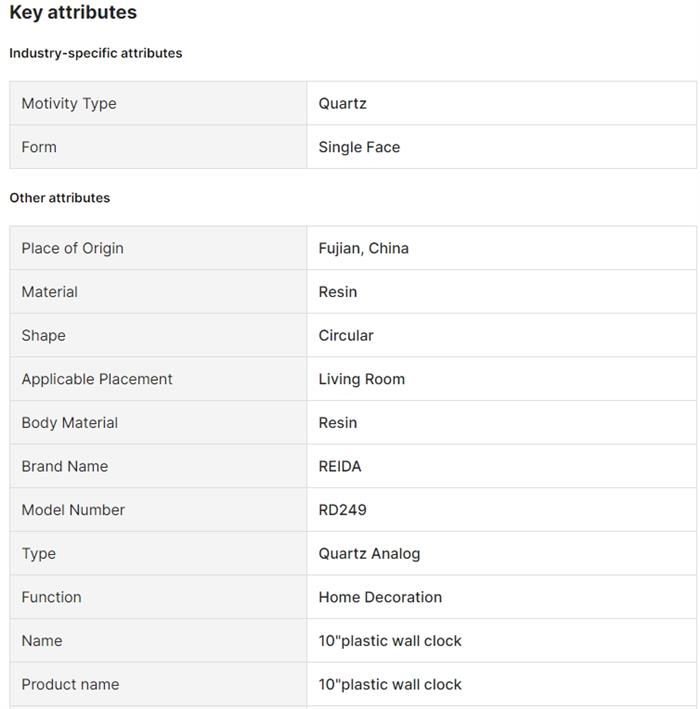This screenshot has height=709, width=700.
Task: Click the Quartz value for Motivity Type
Action: (343, 103)
